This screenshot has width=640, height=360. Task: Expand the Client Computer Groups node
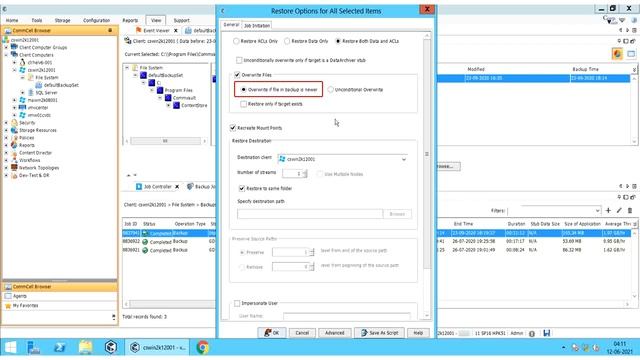6,47
